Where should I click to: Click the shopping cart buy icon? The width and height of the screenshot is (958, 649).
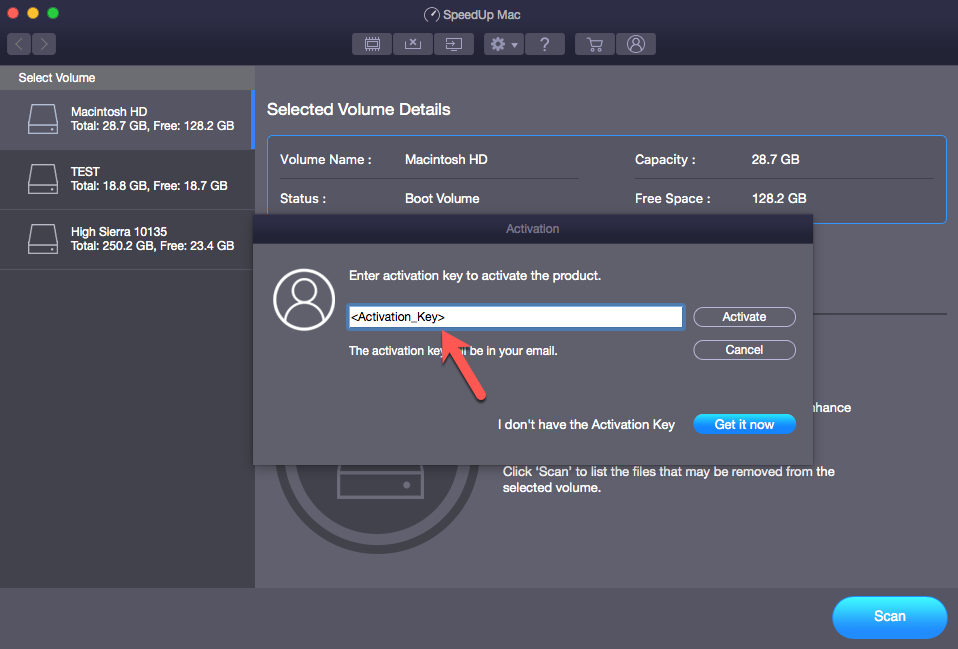594,44
